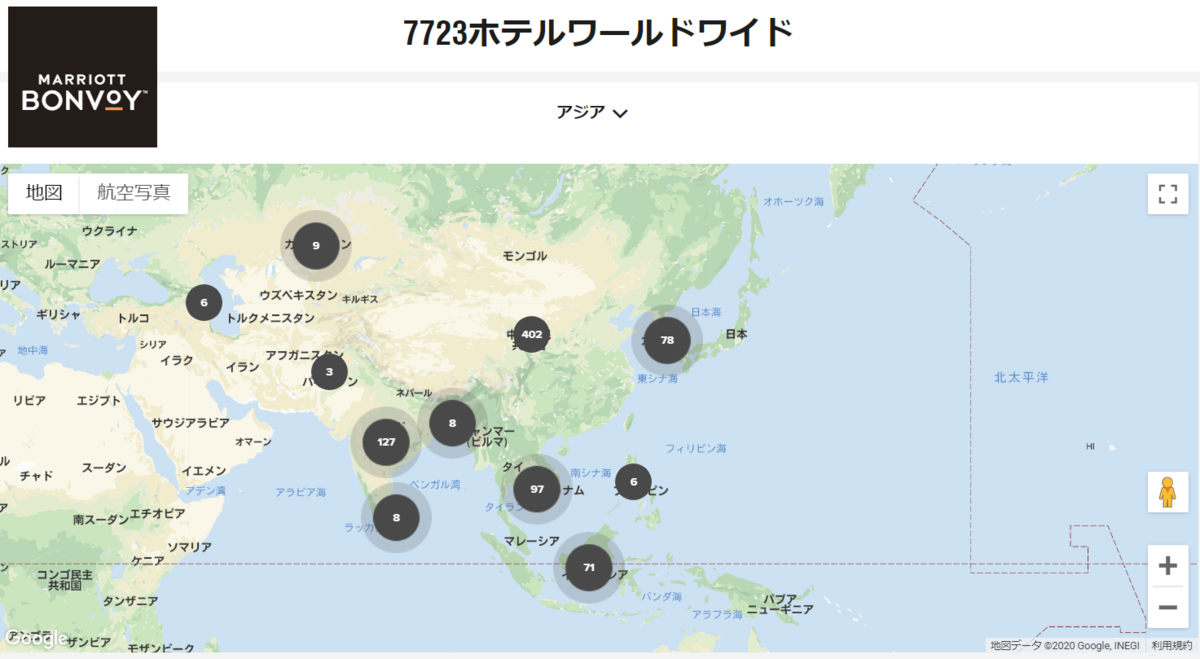Open the 8 hotel cluster near Sri Lanka

tap(396, 517)
